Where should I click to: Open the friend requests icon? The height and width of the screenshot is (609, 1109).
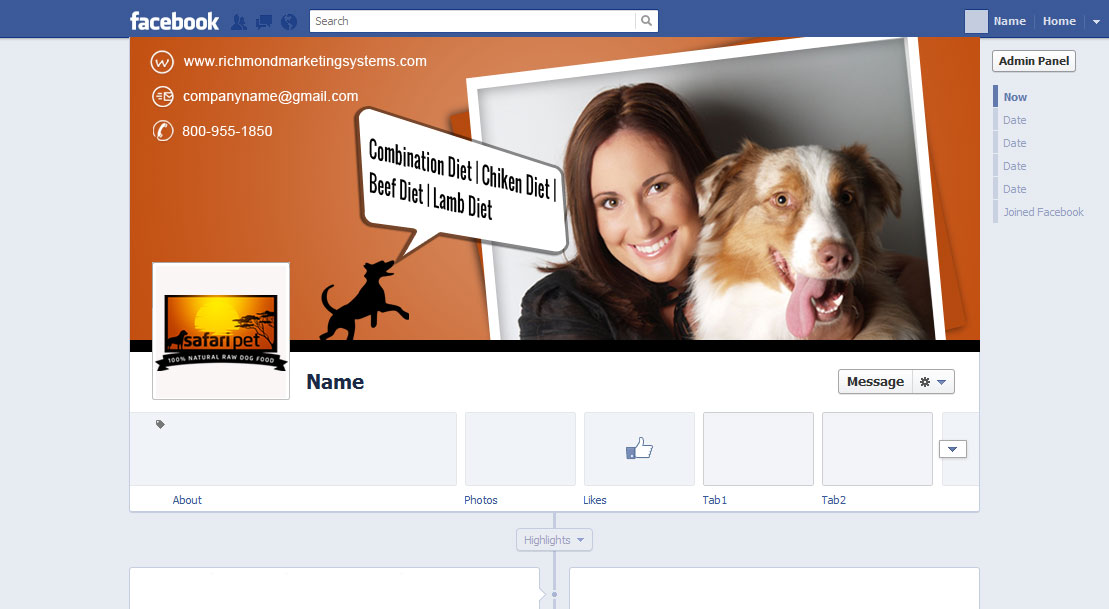tap(238, 21)
